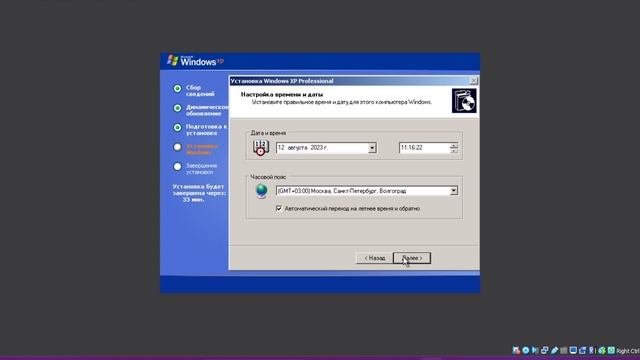Decrease the time with the spinner down arrow

(453, 151)
